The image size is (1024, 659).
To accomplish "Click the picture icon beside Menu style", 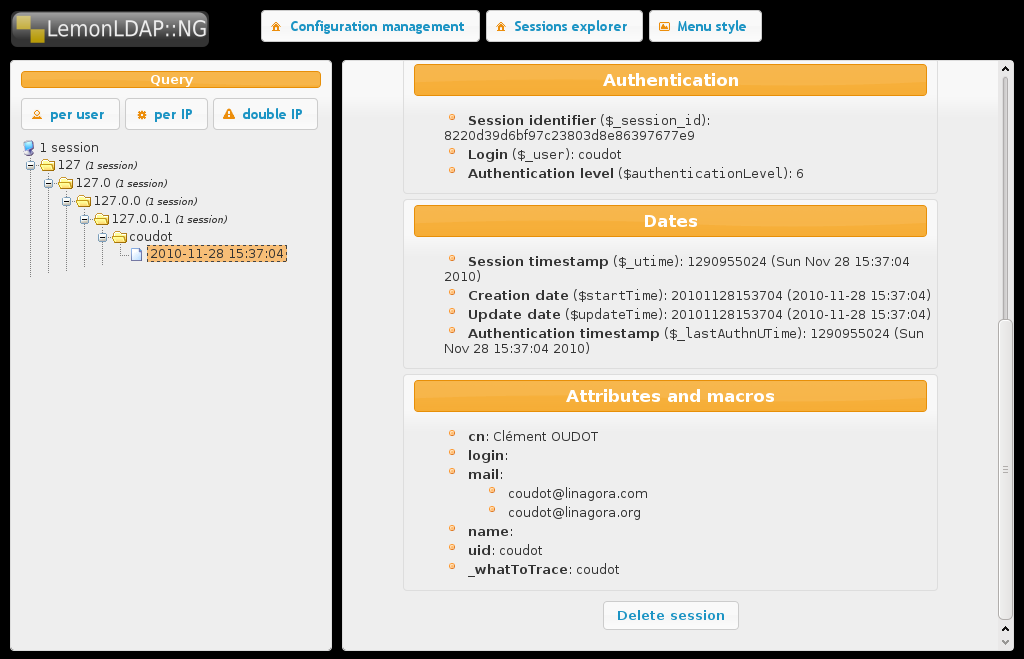I will 664,27.
